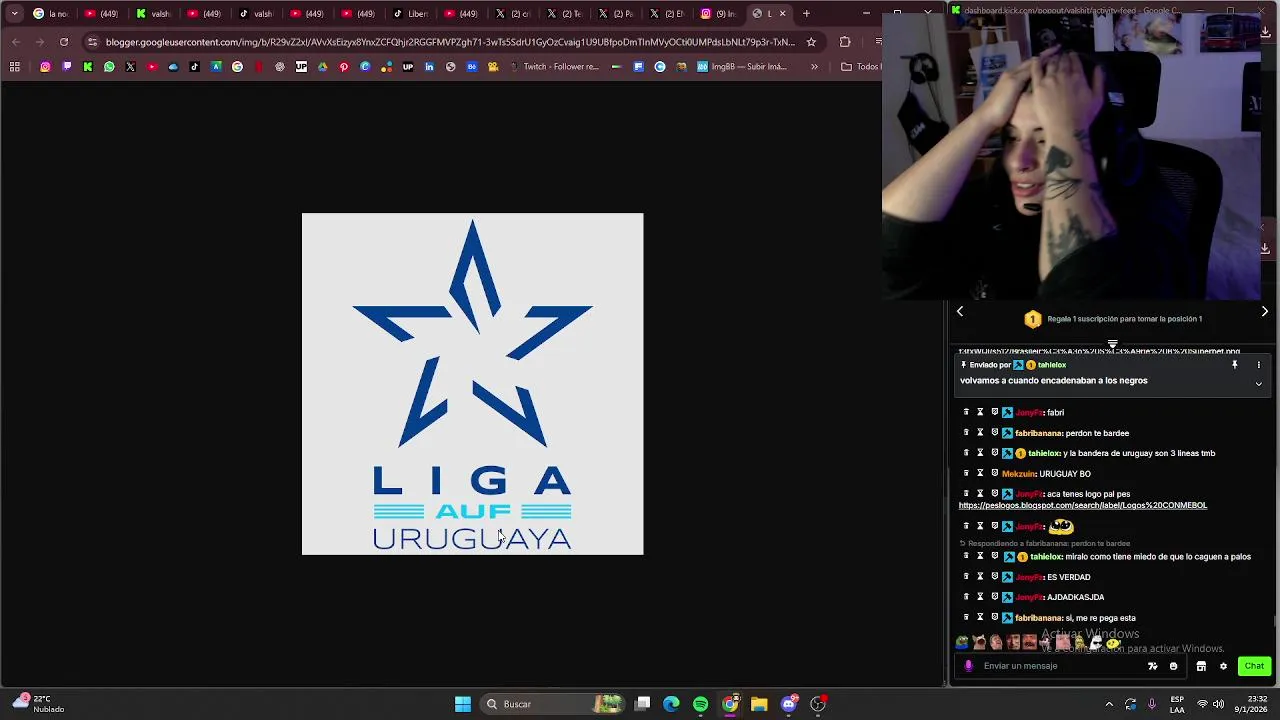Switch to Kick 'valsh' tab
Image resolution: width=1280 pixels, height=720 pixels.
coord(153,14)
